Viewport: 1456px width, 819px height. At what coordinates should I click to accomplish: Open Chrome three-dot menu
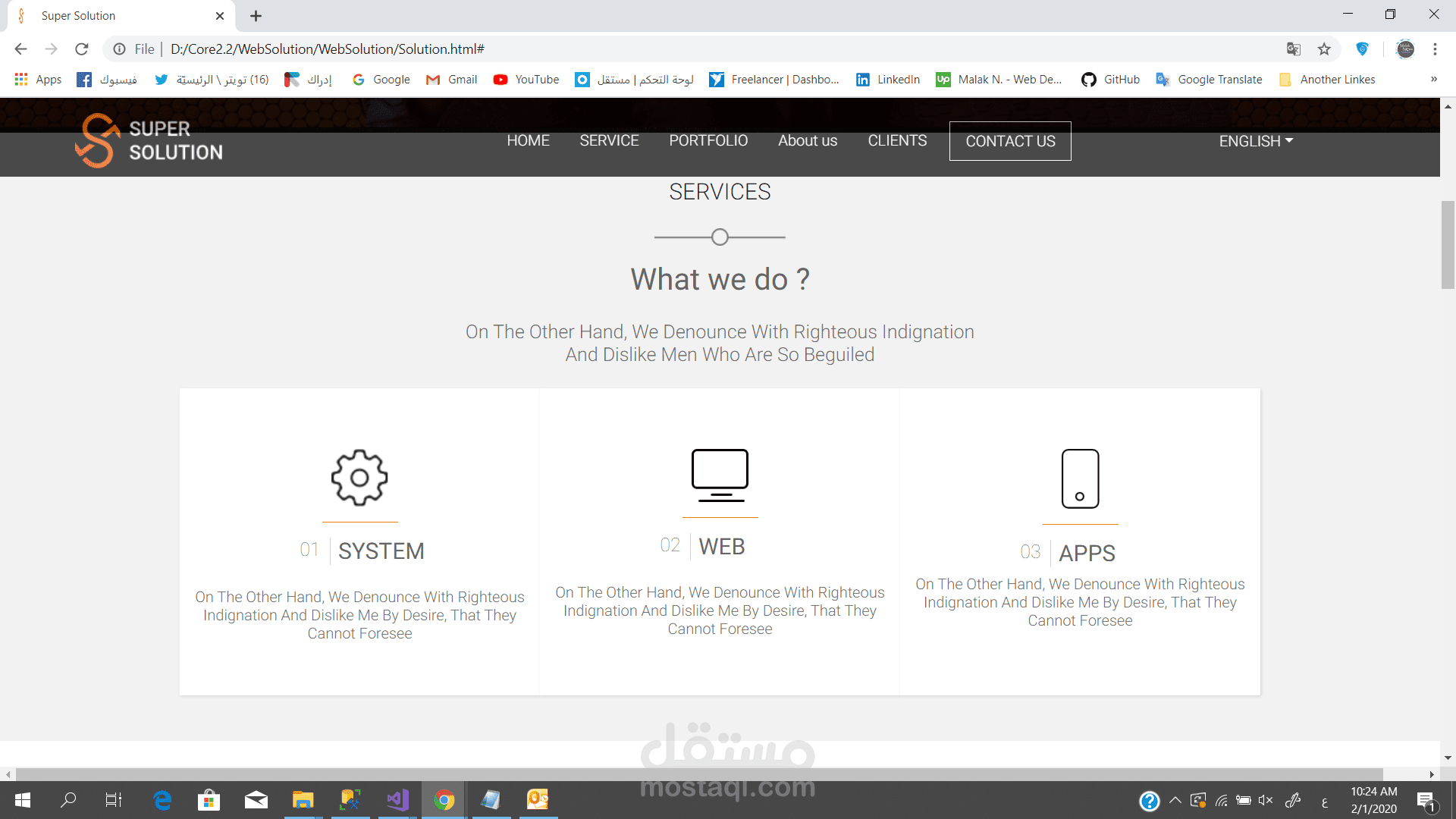[x=1435, y=49]
